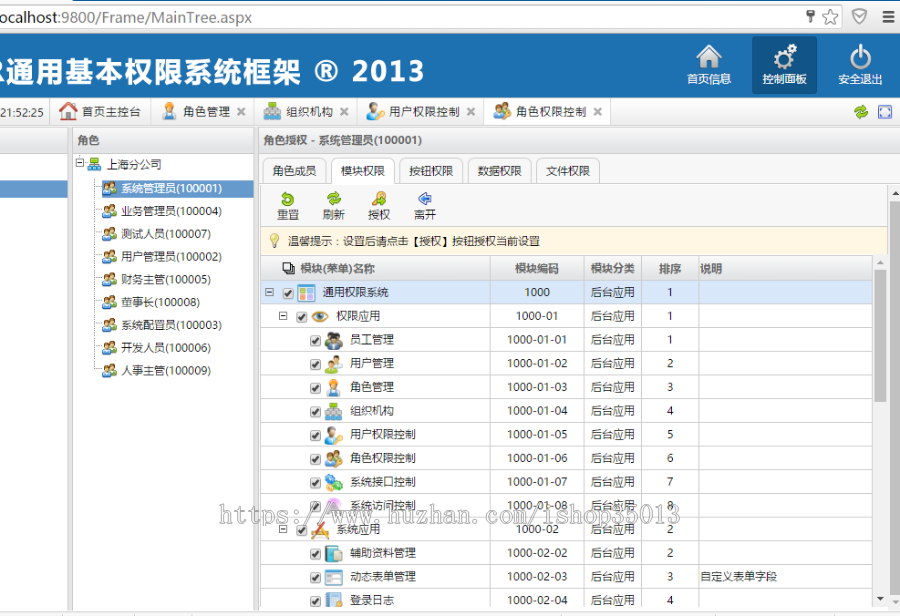Click the 安全退出 power icon
Viewport: 900px width, 616px height.
tap(860, 63)
